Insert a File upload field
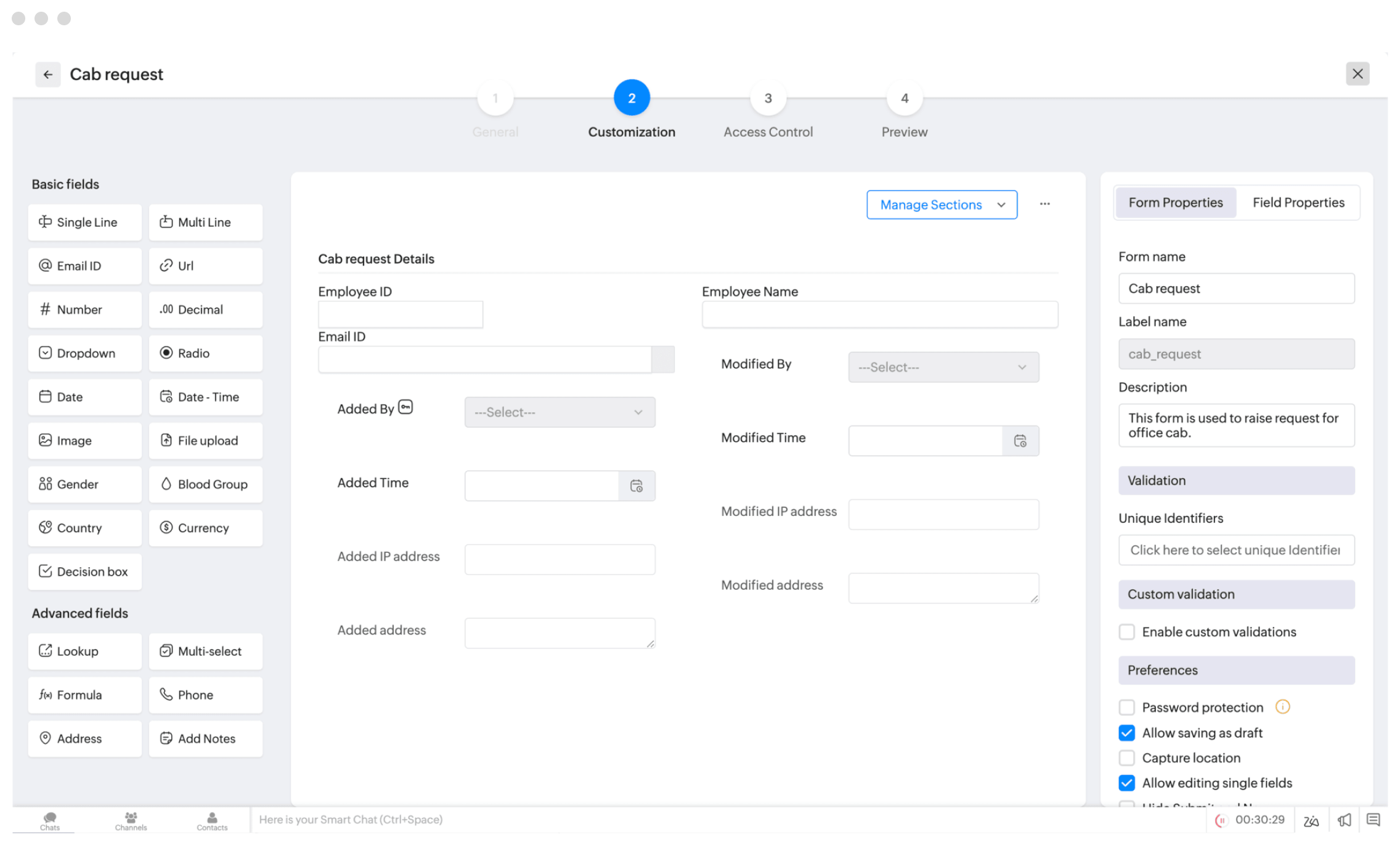 pyautogui.click(x=205, y=440)
